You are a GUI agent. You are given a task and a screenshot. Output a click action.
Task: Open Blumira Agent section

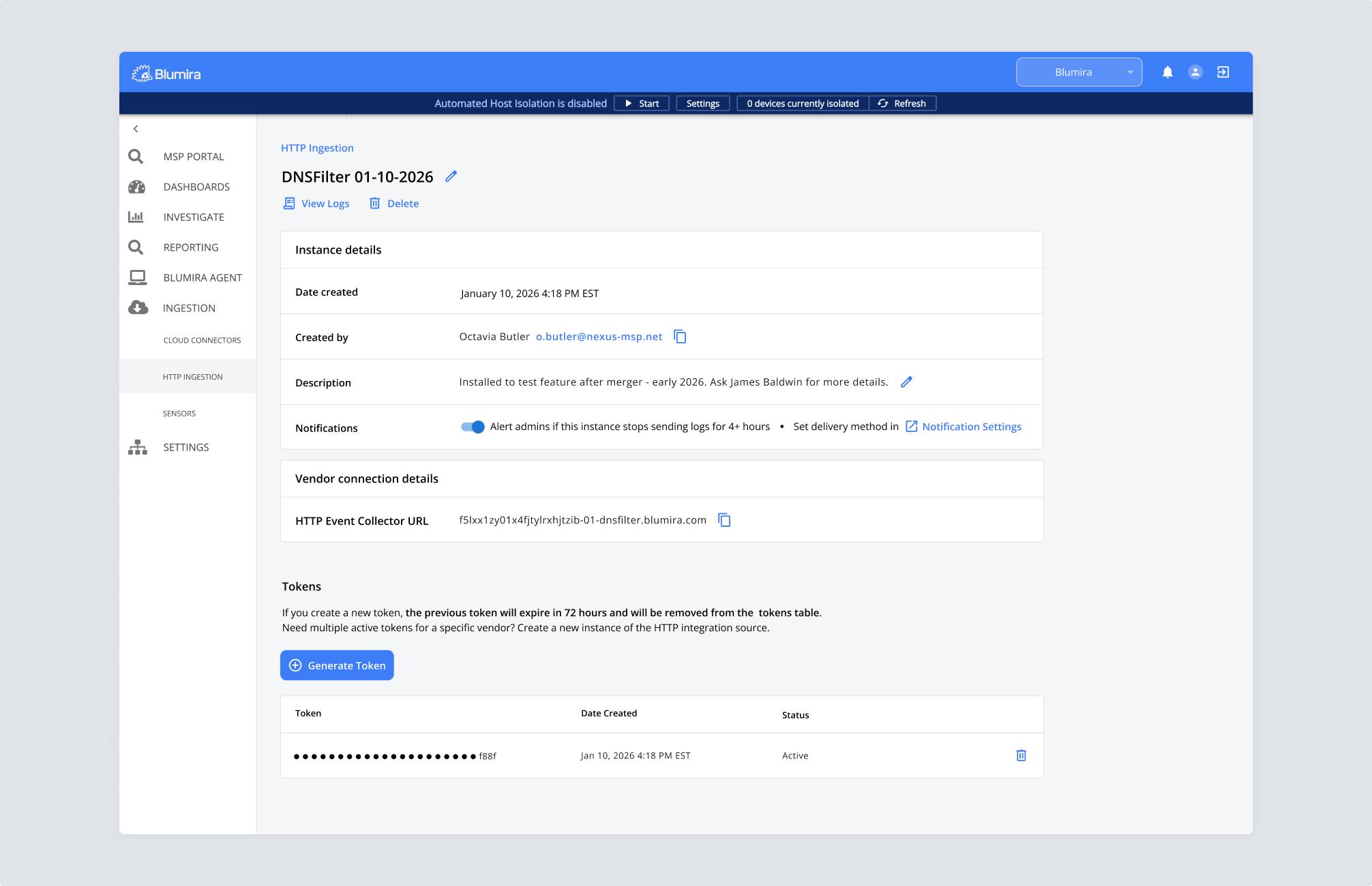tap(203, 278)
